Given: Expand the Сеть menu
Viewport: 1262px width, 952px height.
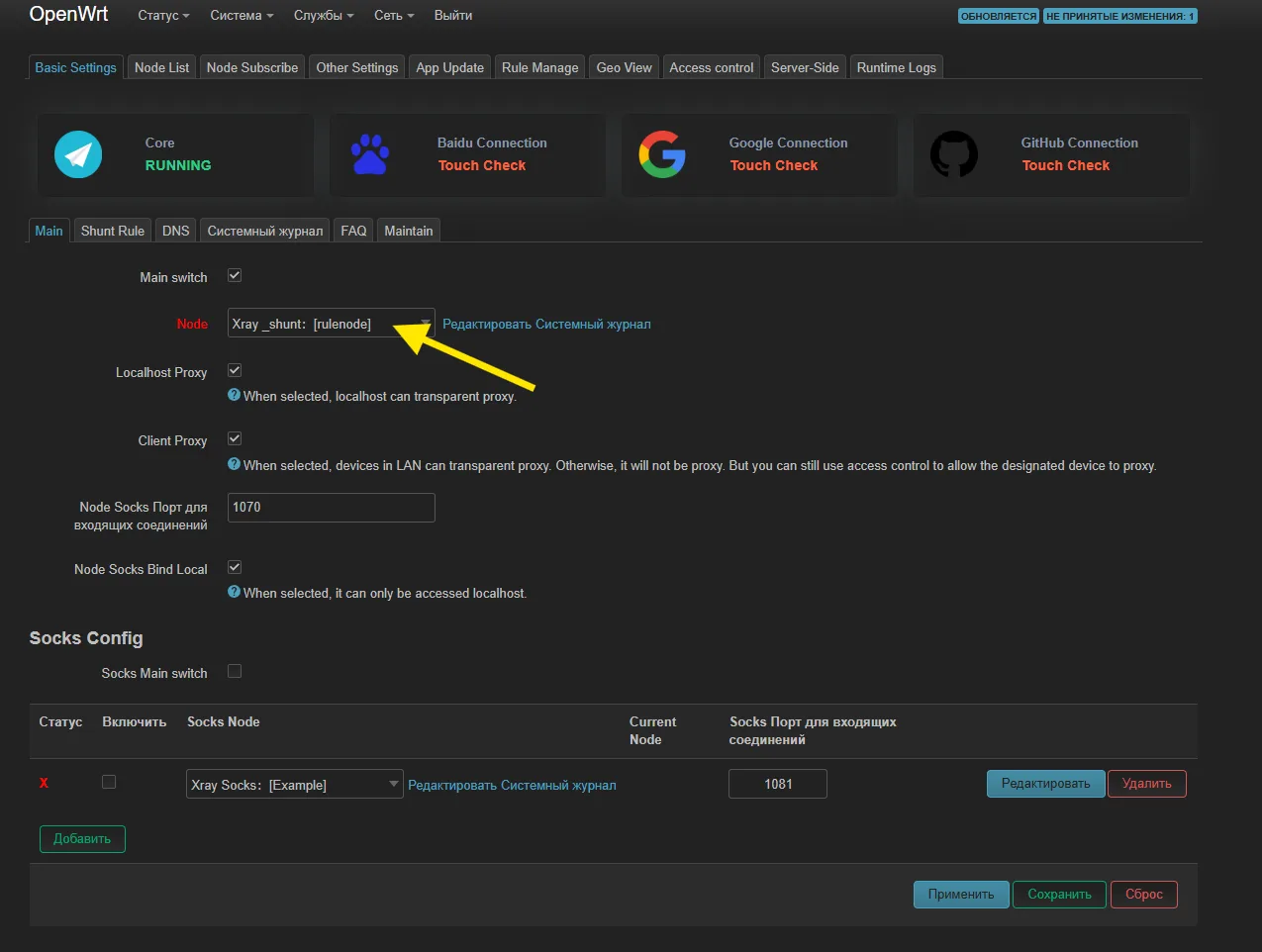Looking at the screenshot, I should coord(394,16).
